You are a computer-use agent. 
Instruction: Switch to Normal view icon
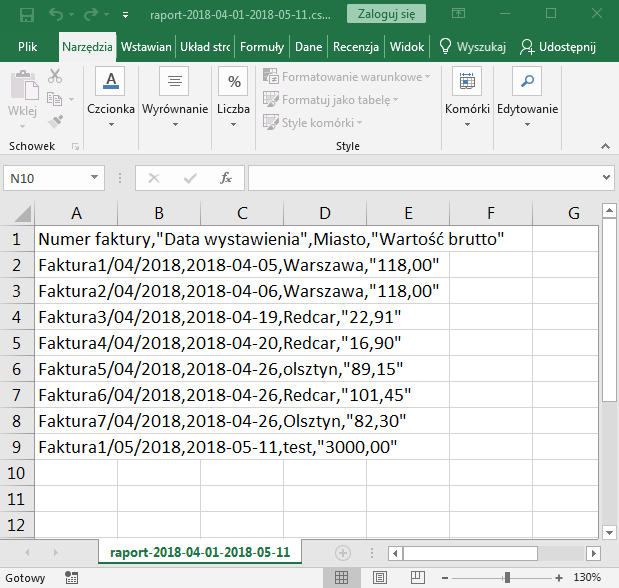[341, 578]
